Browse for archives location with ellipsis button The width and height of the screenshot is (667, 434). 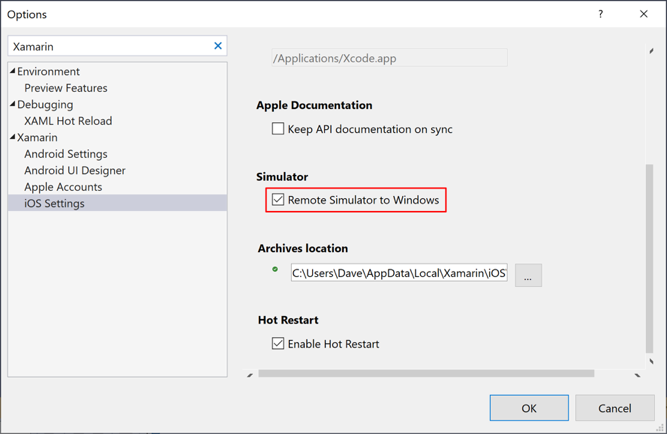coord(528,275)
